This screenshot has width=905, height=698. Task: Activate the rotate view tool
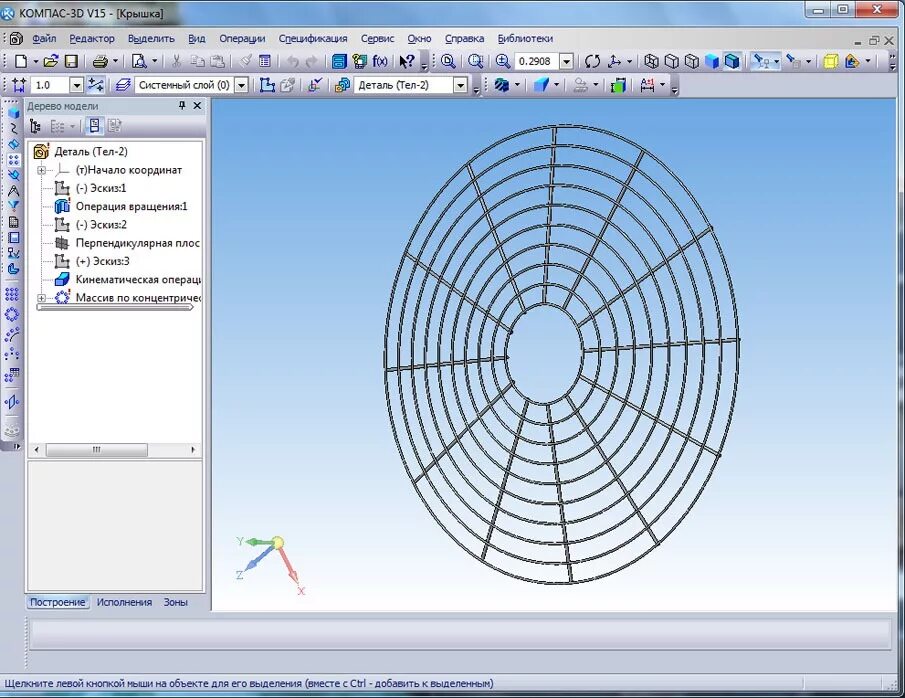tap(592, 61)
